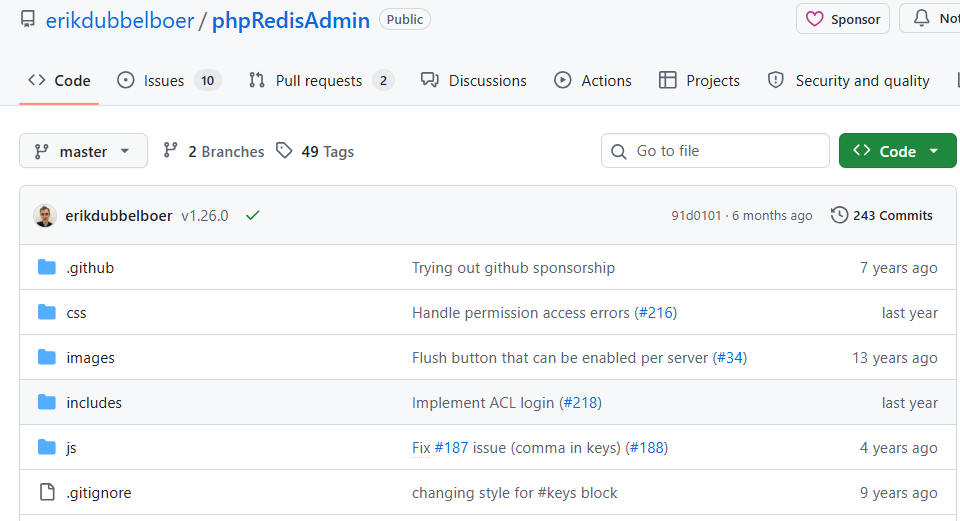Click the magnifier icon in Go to file
960x521 pixels.
pos(619,151)
